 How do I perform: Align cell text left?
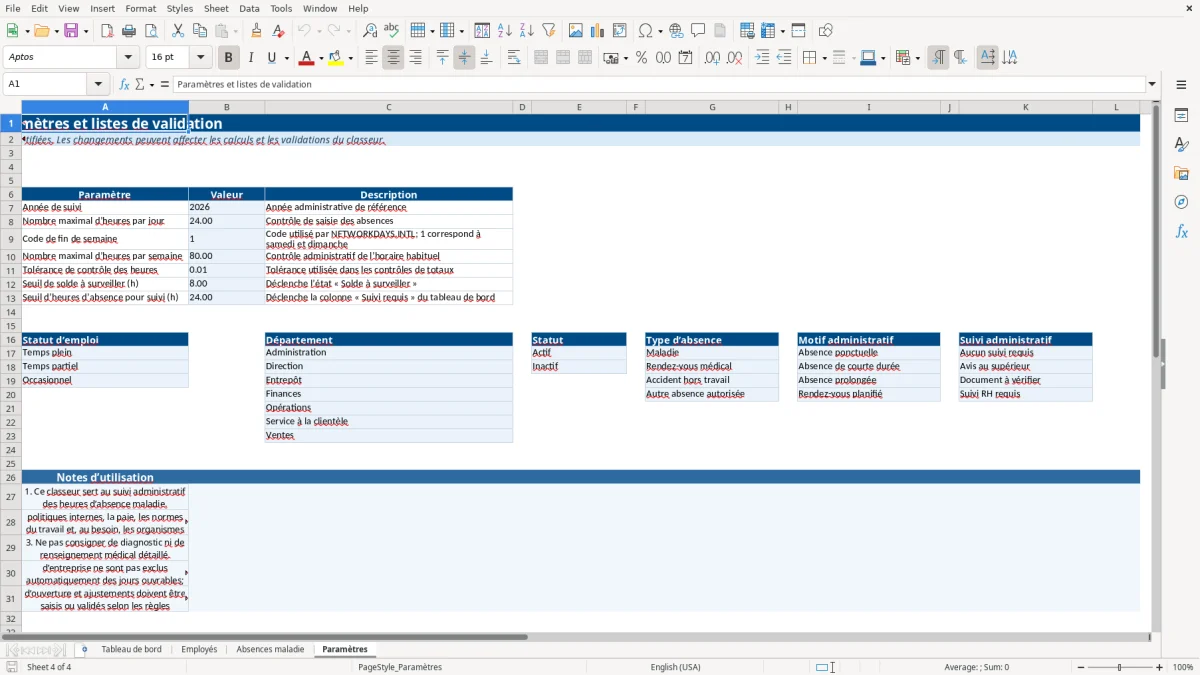(x=371, y=58)
